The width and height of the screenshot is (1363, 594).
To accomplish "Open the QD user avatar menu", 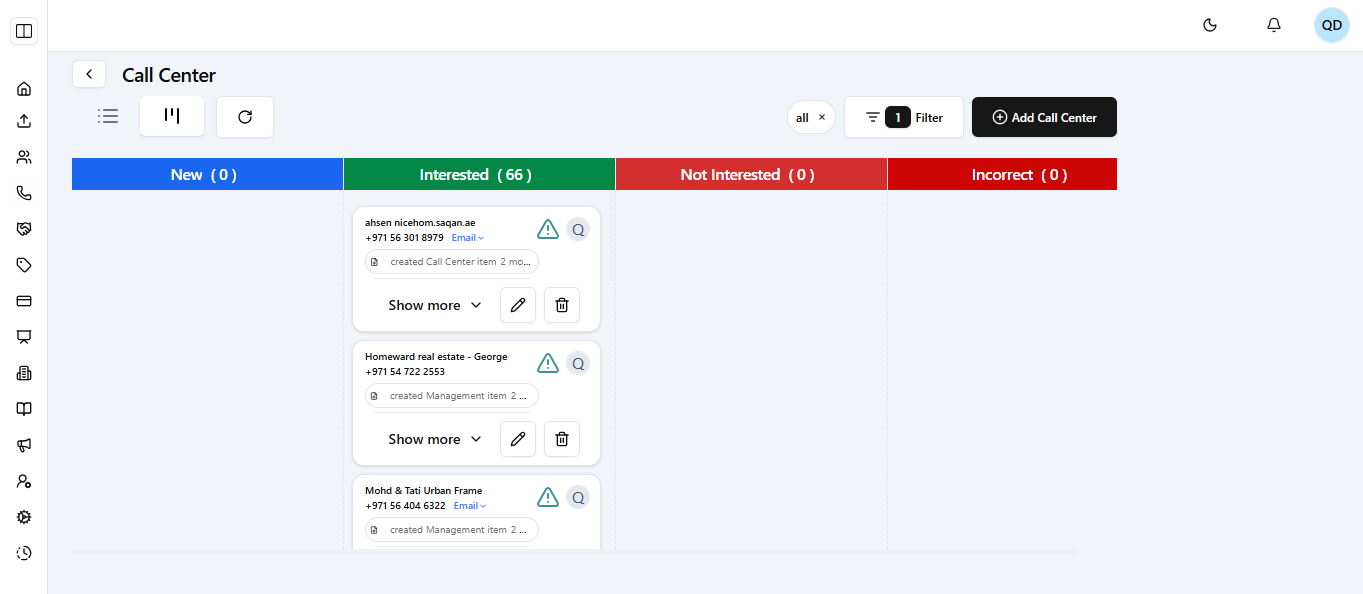I will pos(1332,25).
